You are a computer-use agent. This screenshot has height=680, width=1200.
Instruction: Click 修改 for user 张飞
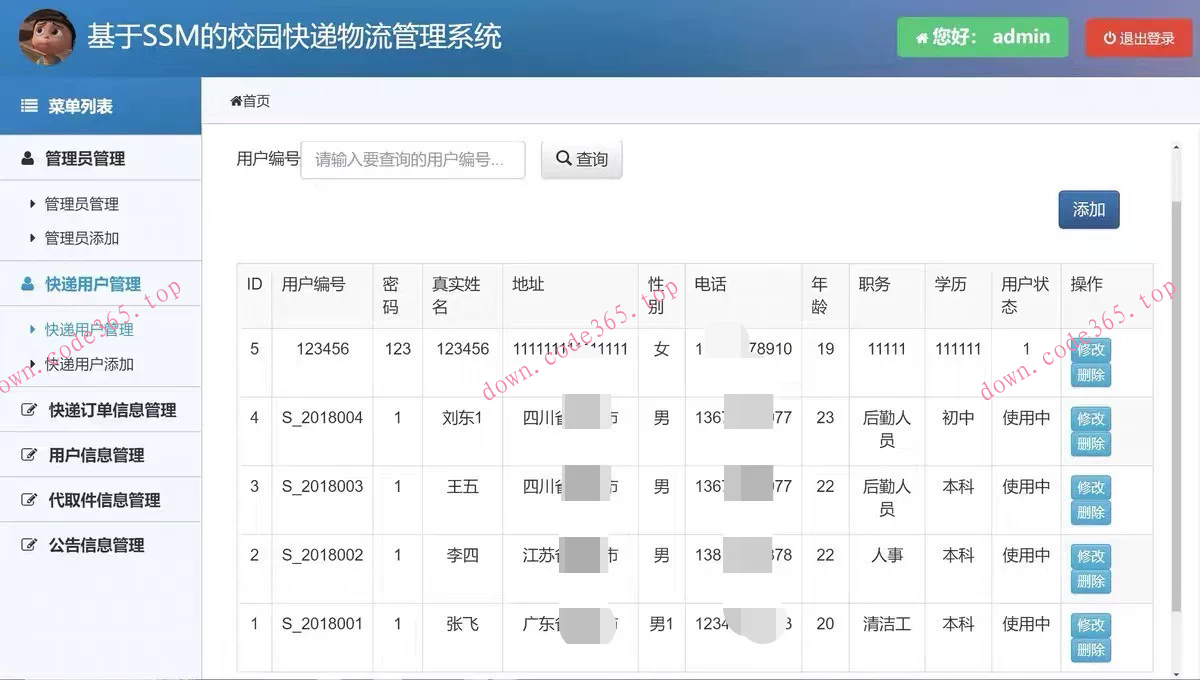click(1090, 623)
